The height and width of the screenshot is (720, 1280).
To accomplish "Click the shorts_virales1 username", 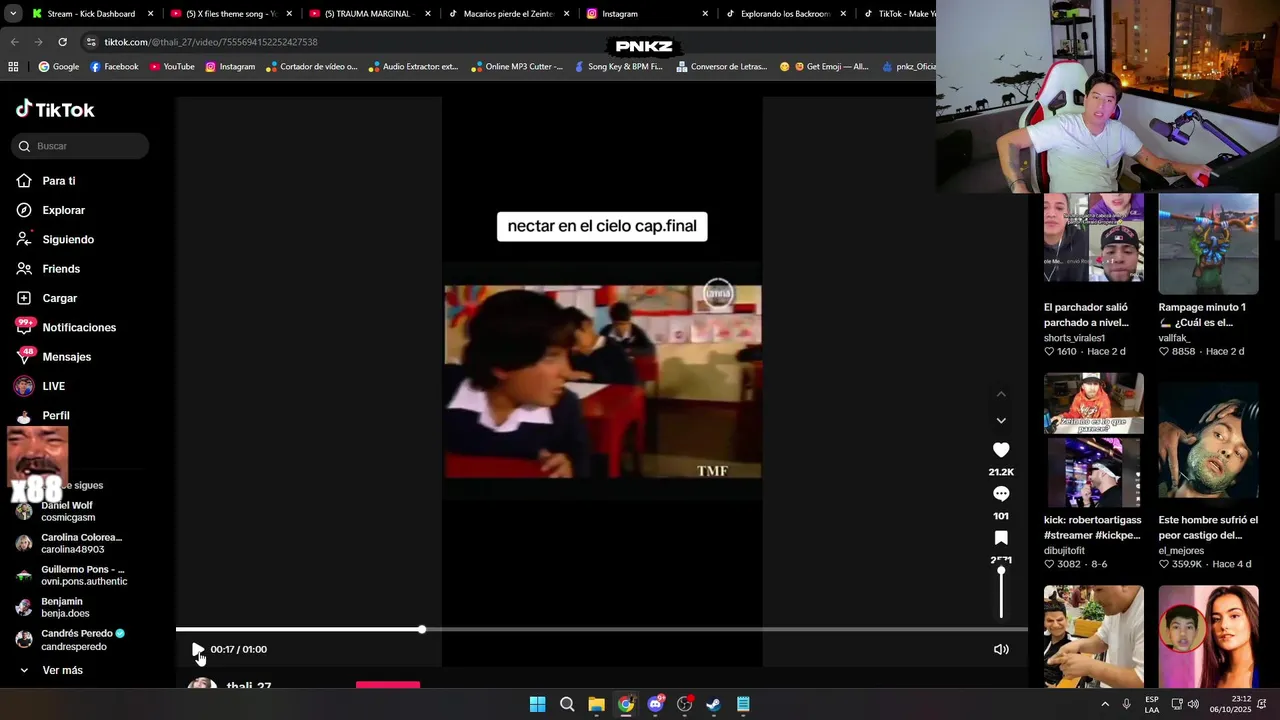I will [x=1074, y=338].
